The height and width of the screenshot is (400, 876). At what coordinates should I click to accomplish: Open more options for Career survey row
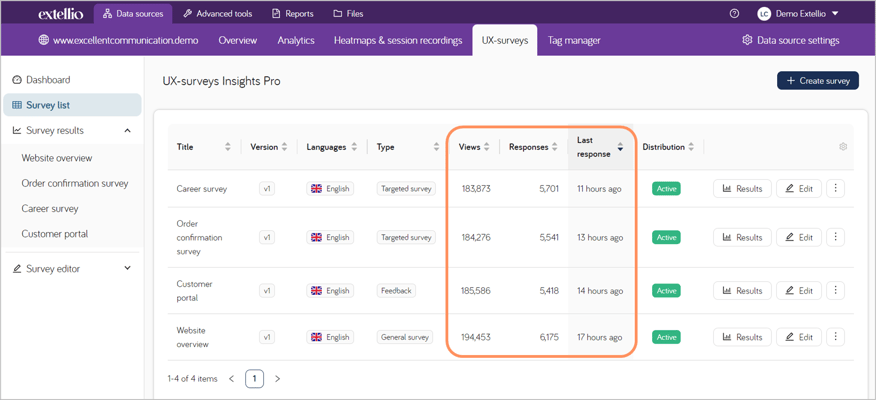tap(835, 188)
